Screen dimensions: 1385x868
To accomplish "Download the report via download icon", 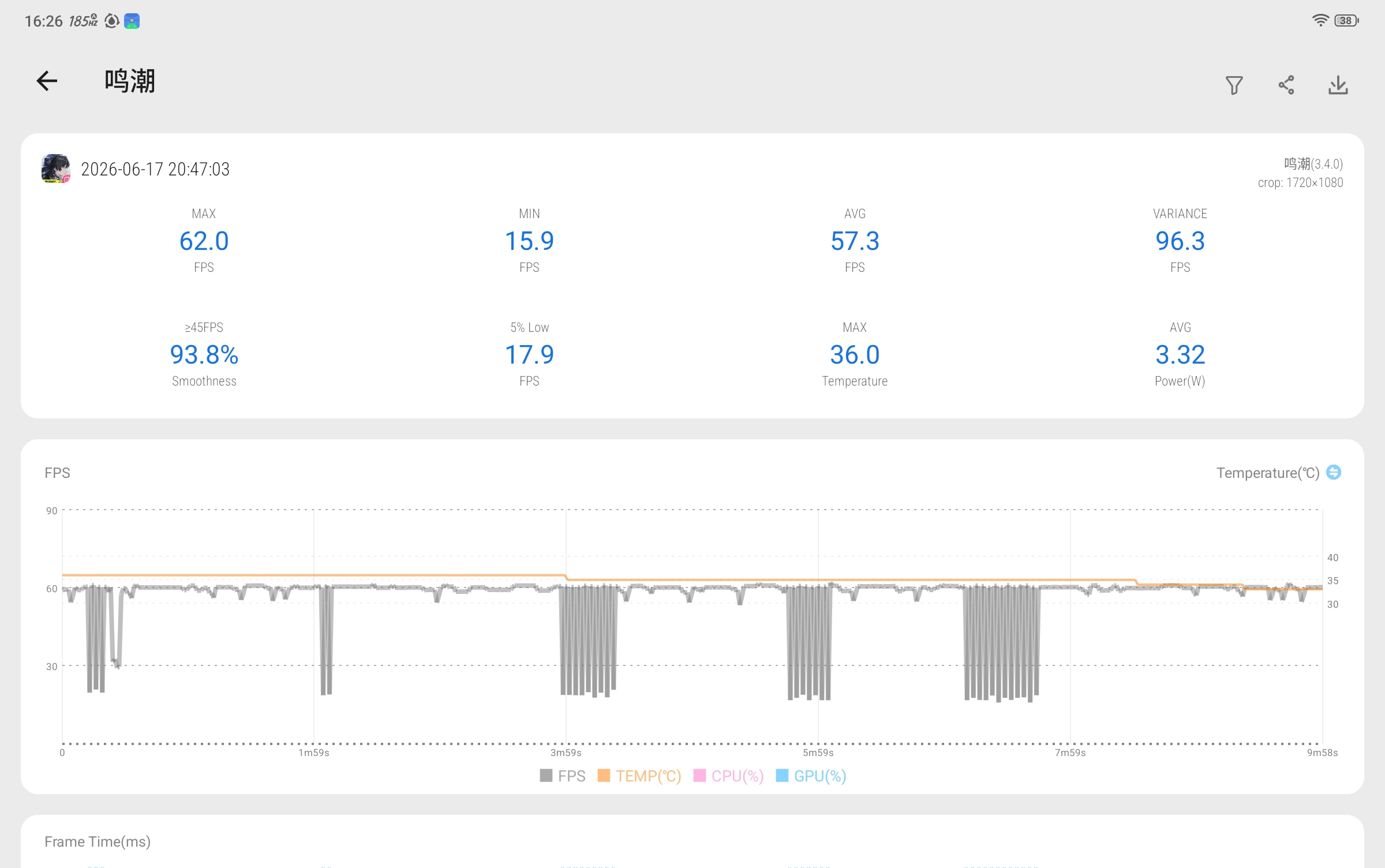I will [1338, 85].
